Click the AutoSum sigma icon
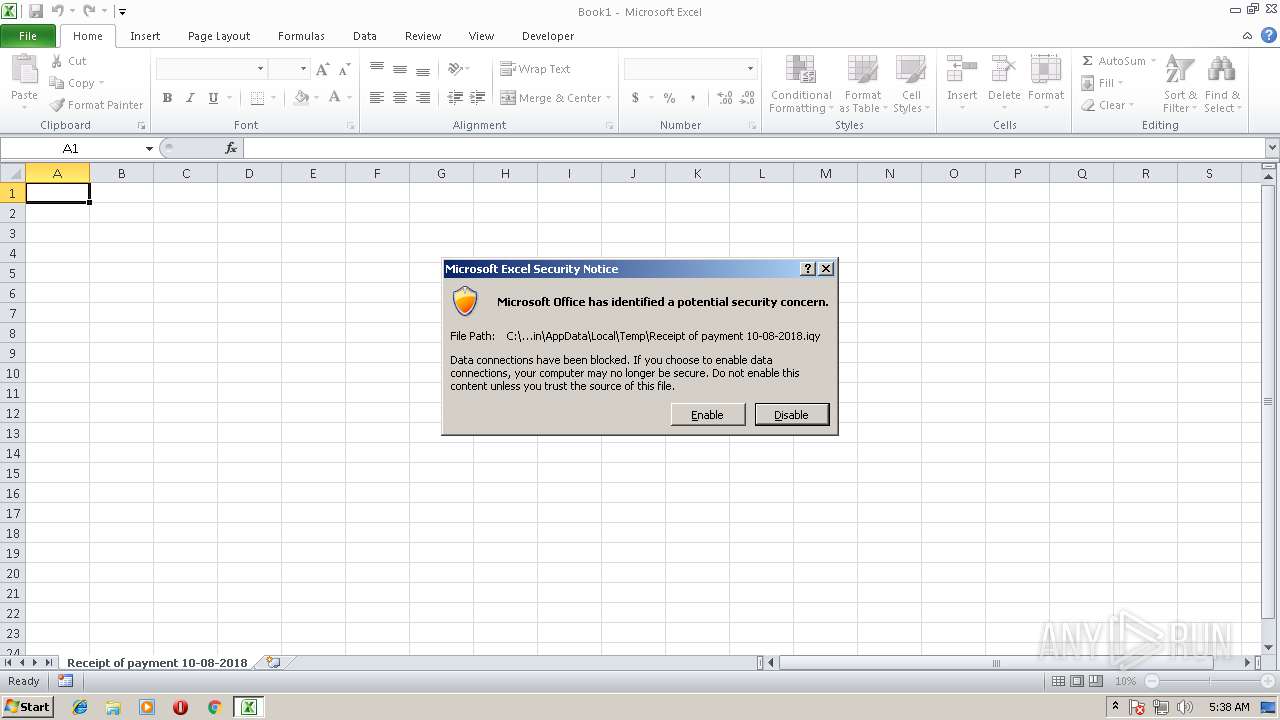 click(x=1088, y=61)
